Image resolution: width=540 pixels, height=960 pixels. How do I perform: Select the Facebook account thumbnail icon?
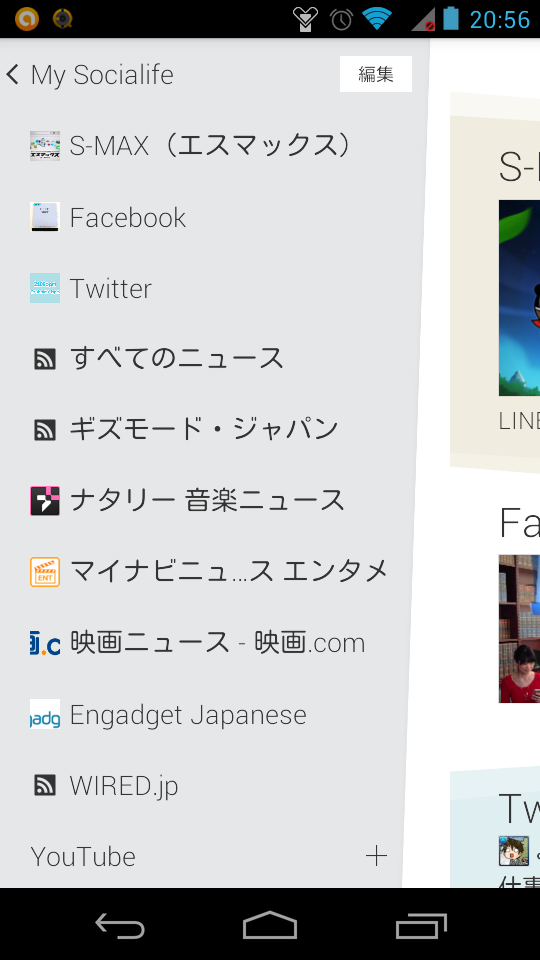[x=45, y=217]
